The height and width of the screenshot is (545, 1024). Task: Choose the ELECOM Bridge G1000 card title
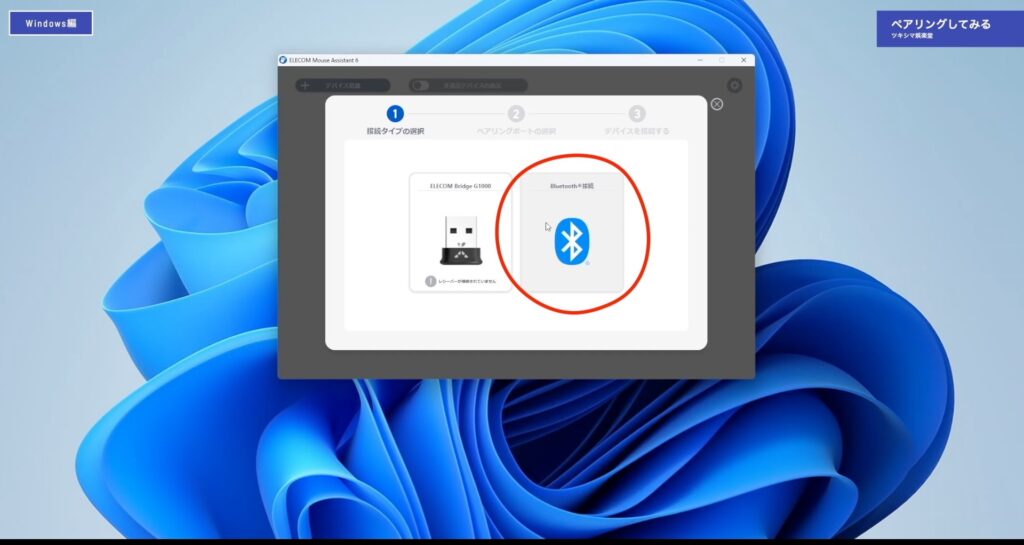(460, 186)
